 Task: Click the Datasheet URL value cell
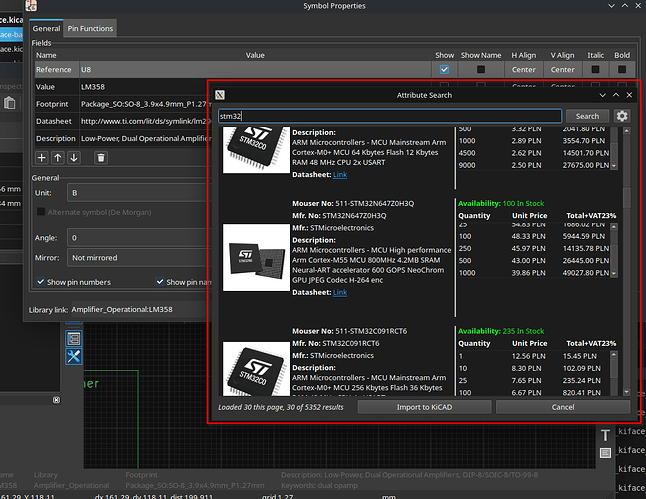[144, 121]
